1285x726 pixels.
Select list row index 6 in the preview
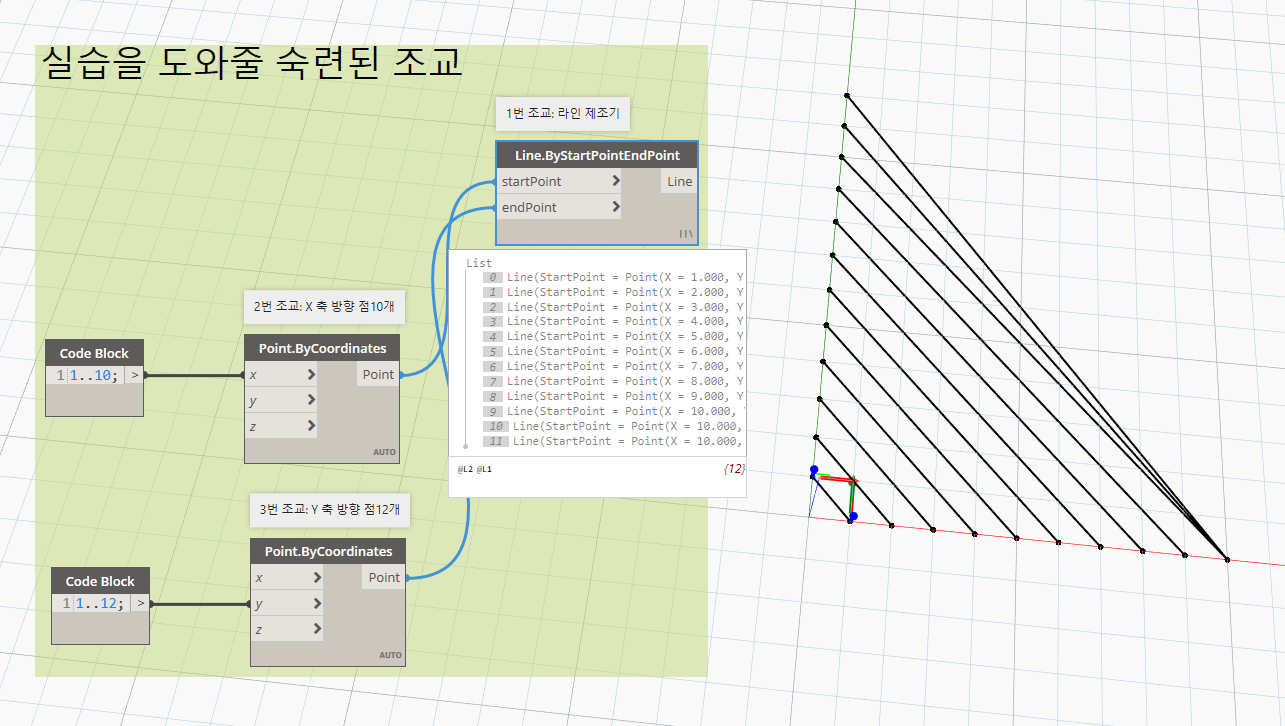coord(614,366)
